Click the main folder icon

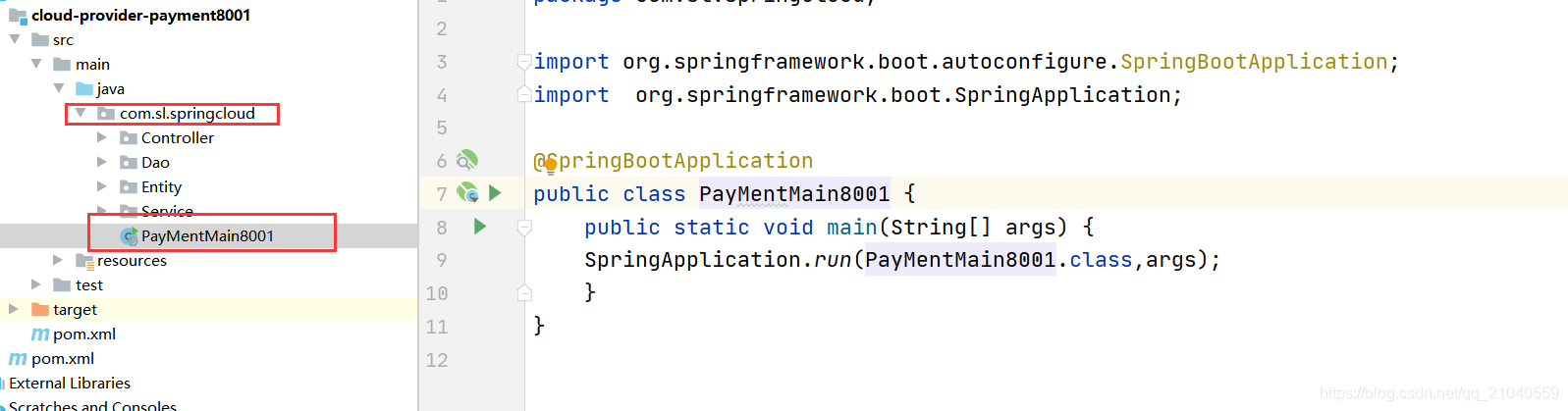tap(62, 64)
